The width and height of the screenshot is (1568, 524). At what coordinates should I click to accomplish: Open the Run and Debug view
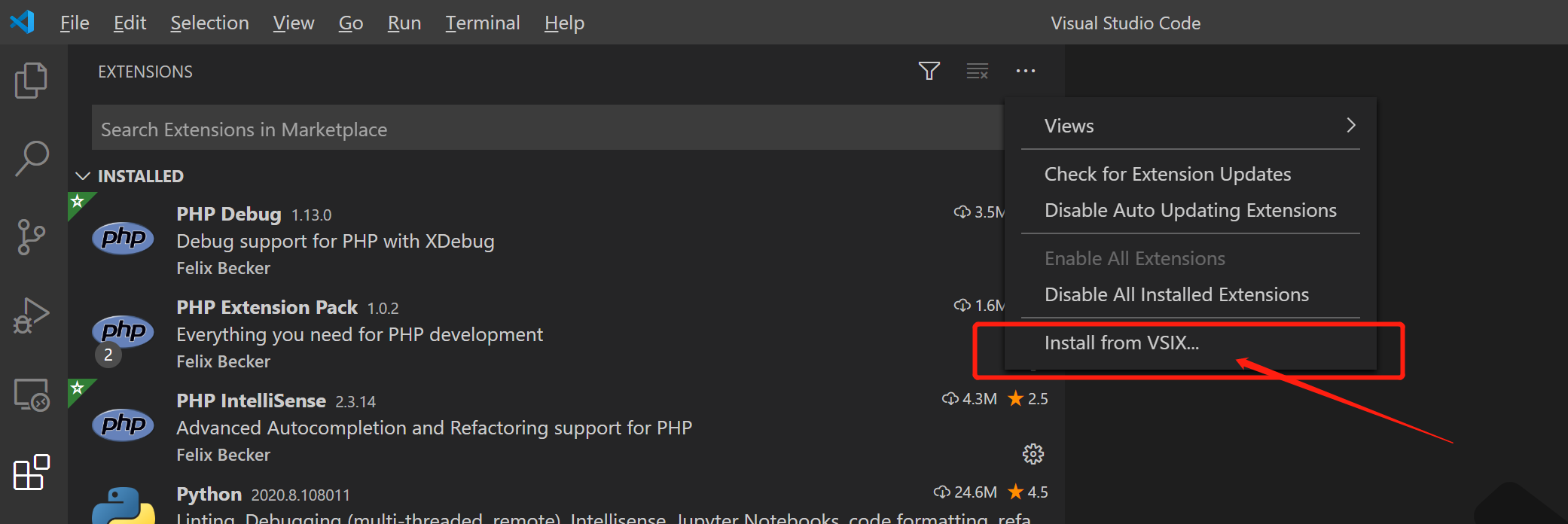tap(31, 315)
